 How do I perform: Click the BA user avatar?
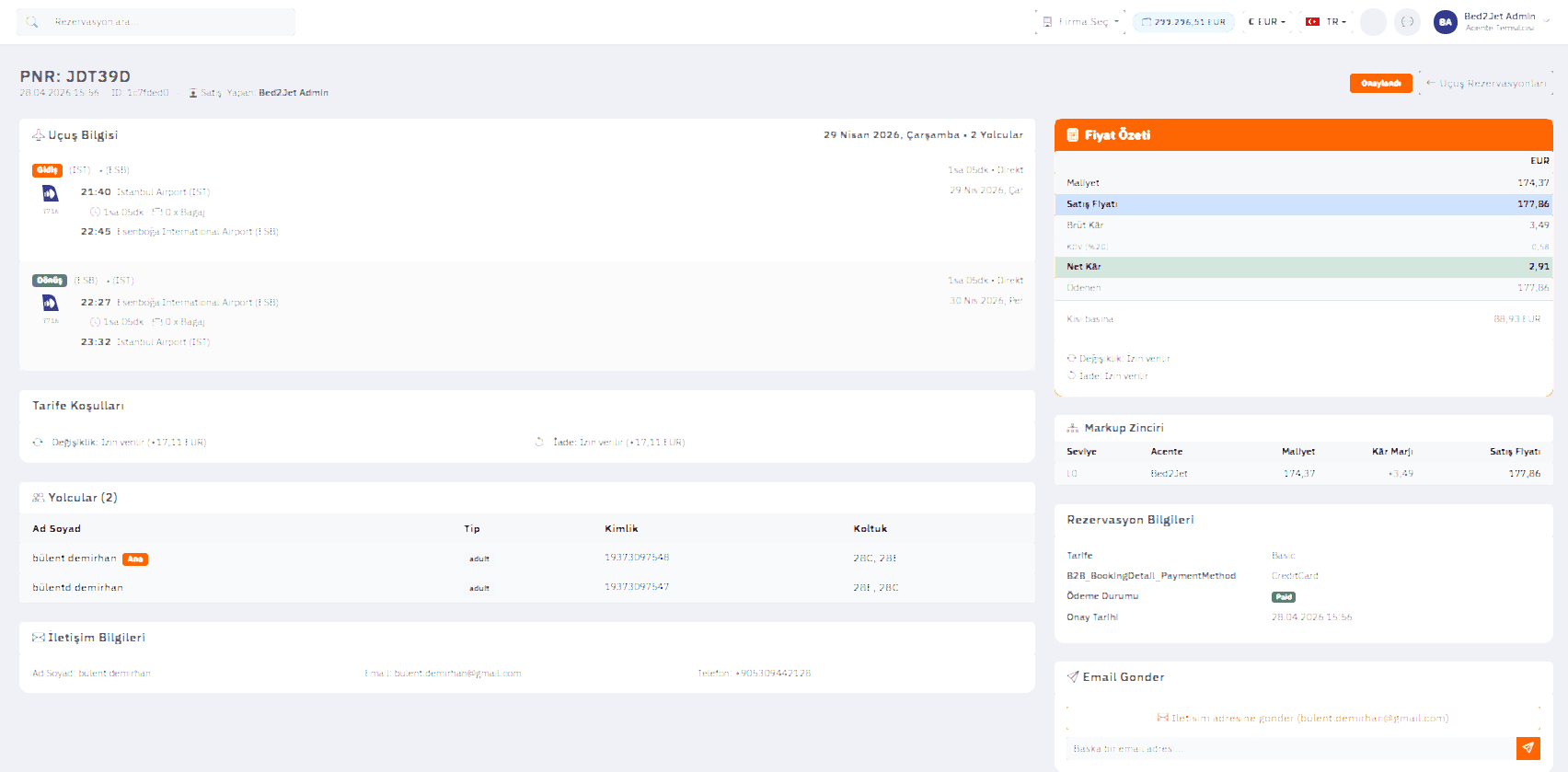point(1446,22)
